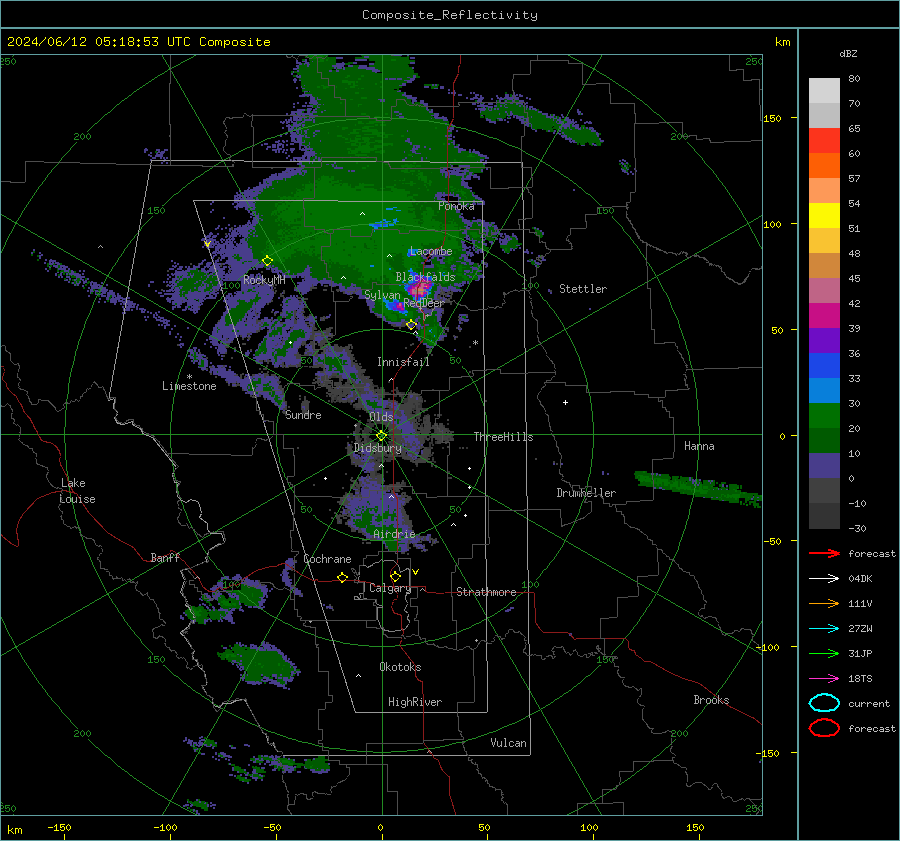Select the dark blue 36 dBZ swatch
The height and width of the screenshot is (841, 900).
[824, 365]
